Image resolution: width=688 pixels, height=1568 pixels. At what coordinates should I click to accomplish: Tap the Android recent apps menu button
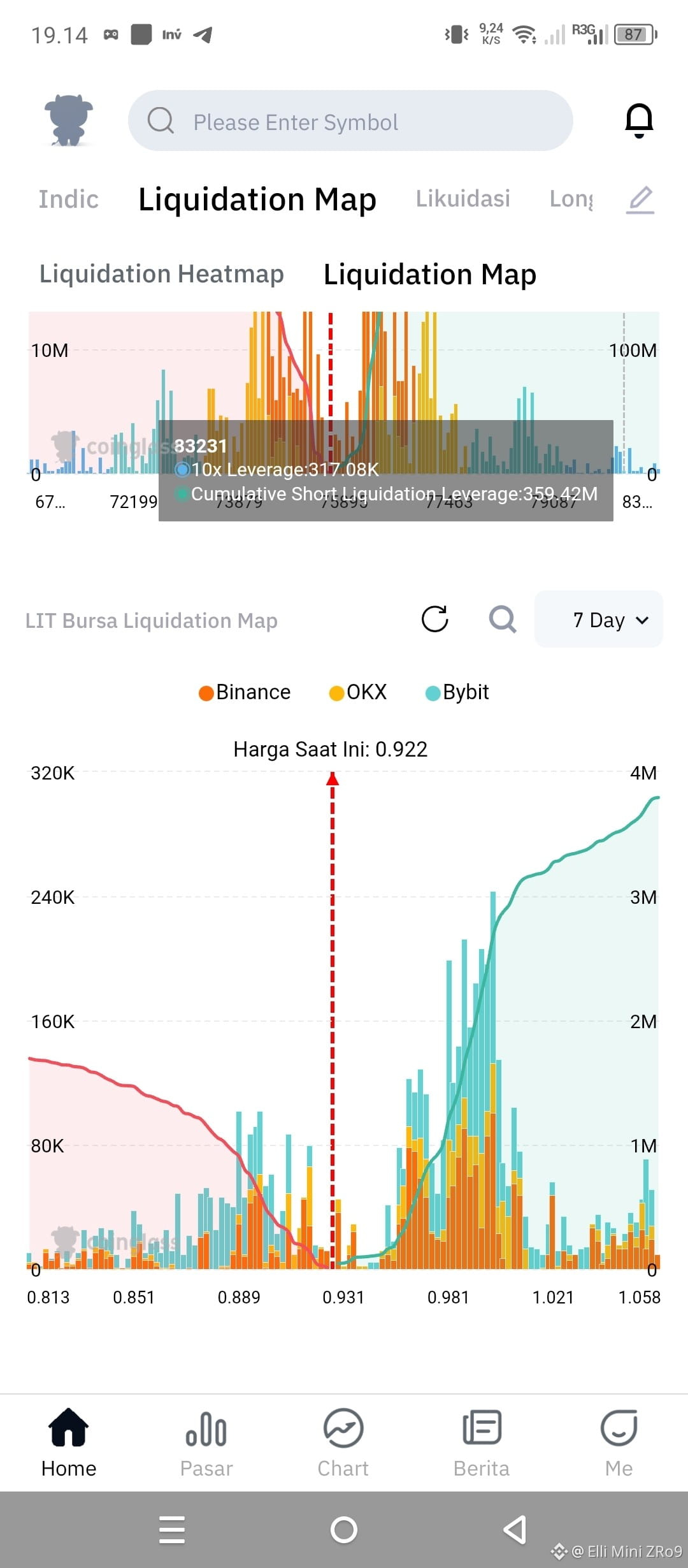[x=172, y=1530]
